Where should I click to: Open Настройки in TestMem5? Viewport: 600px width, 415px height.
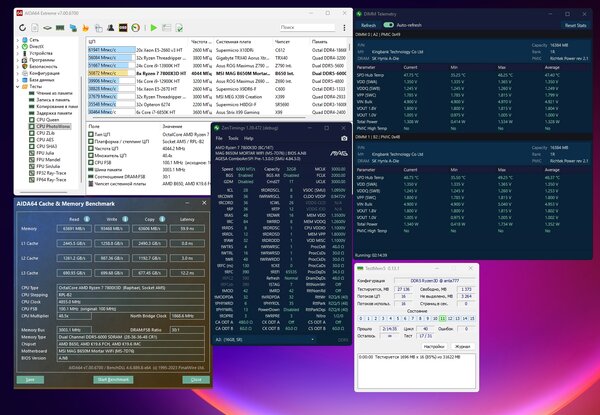[434, 346]
